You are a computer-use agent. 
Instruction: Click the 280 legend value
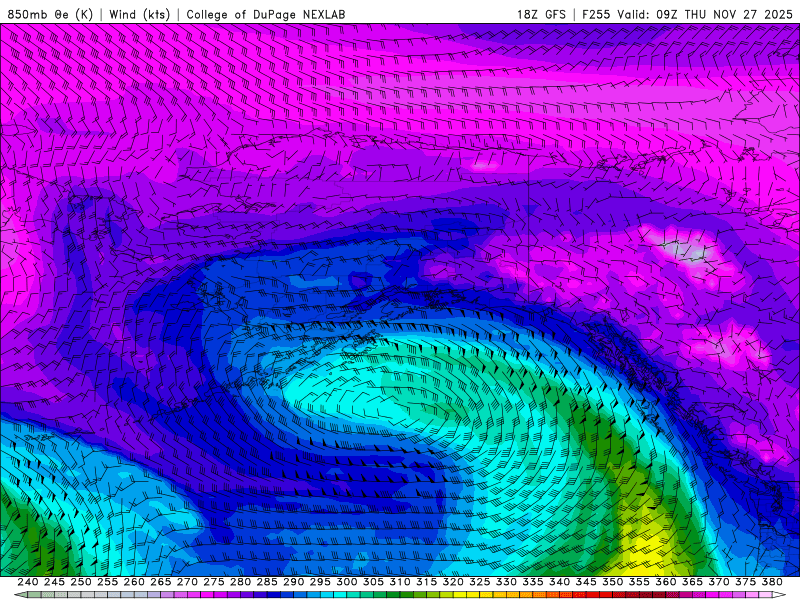[240, 582]
